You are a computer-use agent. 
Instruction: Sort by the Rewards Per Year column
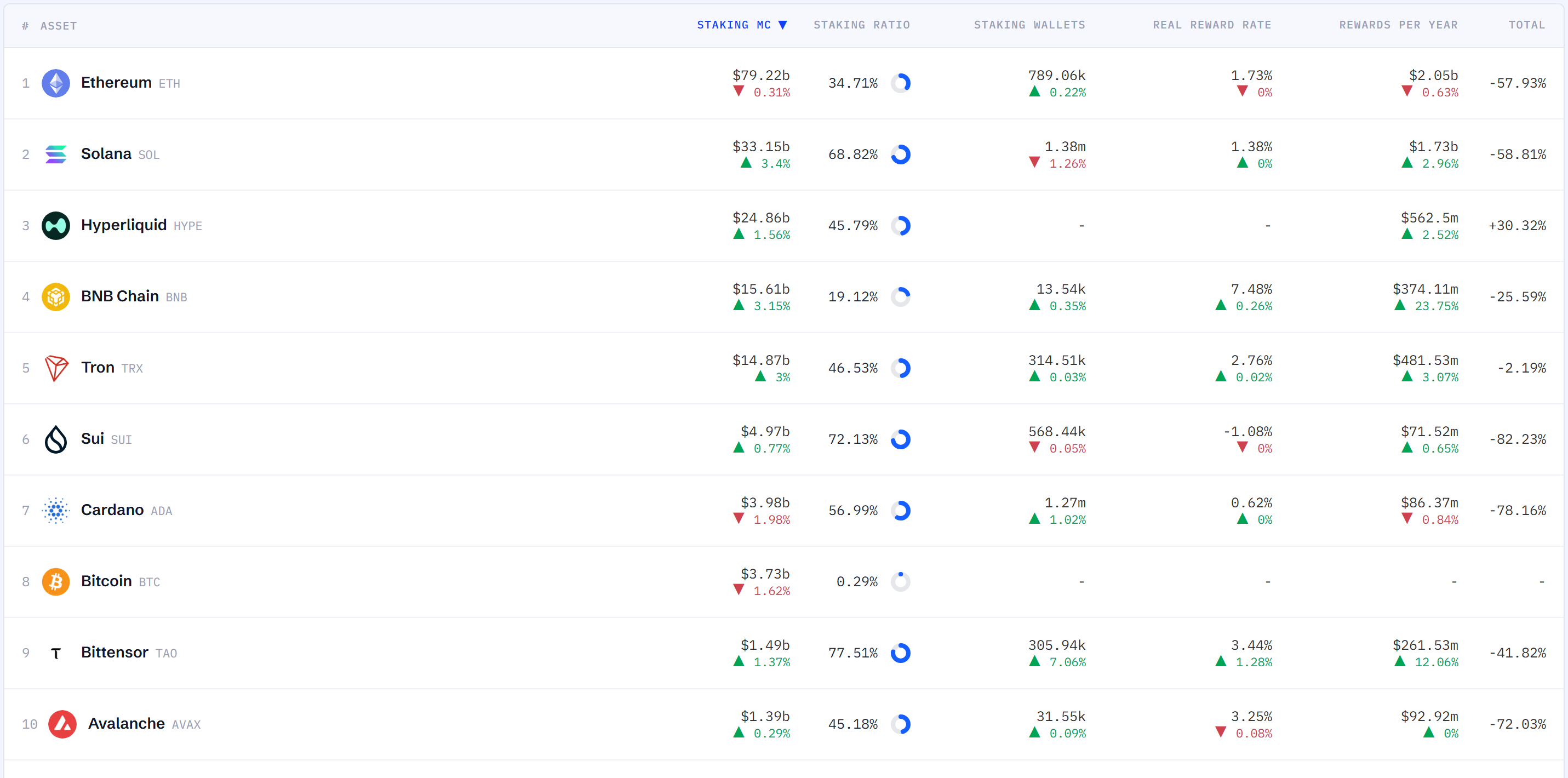click(x=1398, y=25)
